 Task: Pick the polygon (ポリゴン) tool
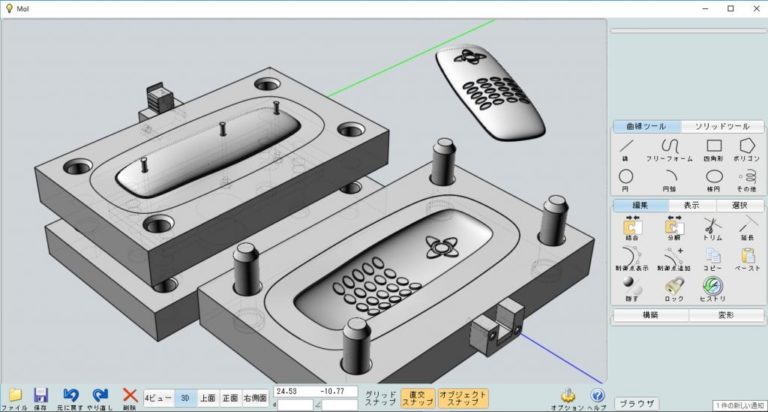[x=747, y=150]
